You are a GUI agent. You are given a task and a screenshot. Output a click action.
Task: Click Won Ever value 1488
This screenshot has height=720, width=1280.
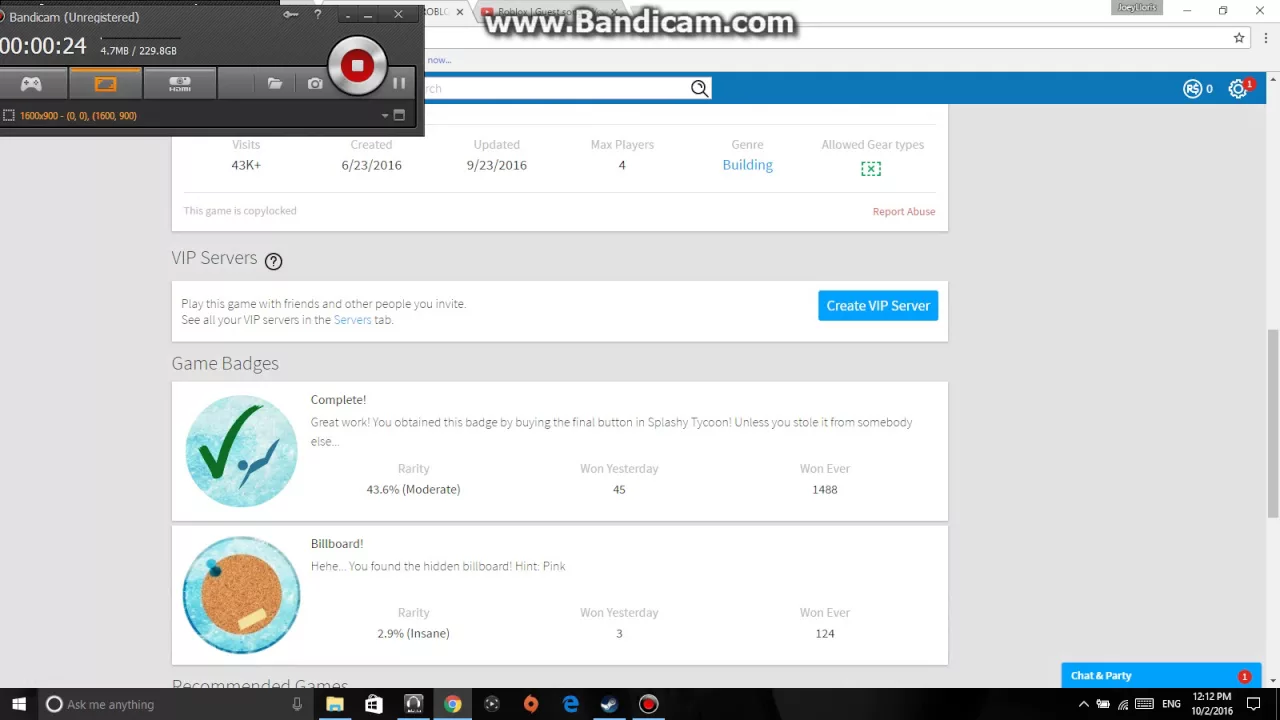(x=825, y=489)
